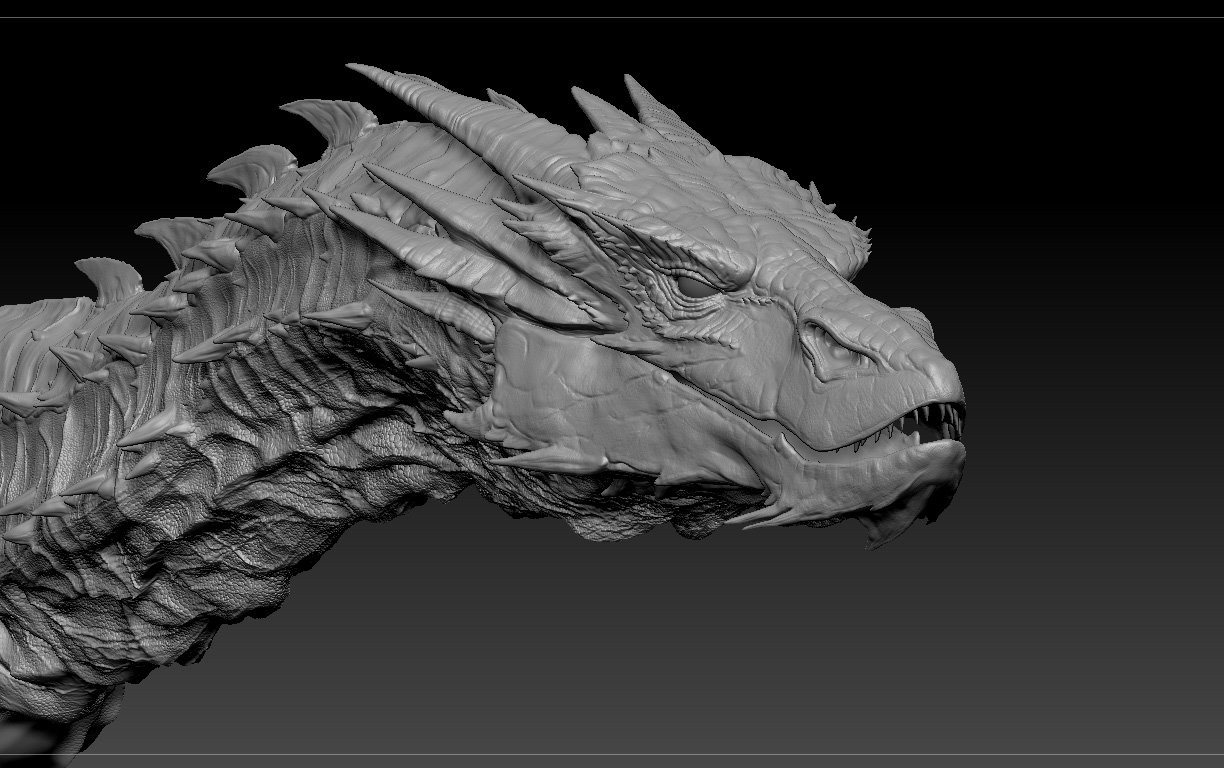
Task: Select the top horizontal canvas border line
Action: click(612, 17)
